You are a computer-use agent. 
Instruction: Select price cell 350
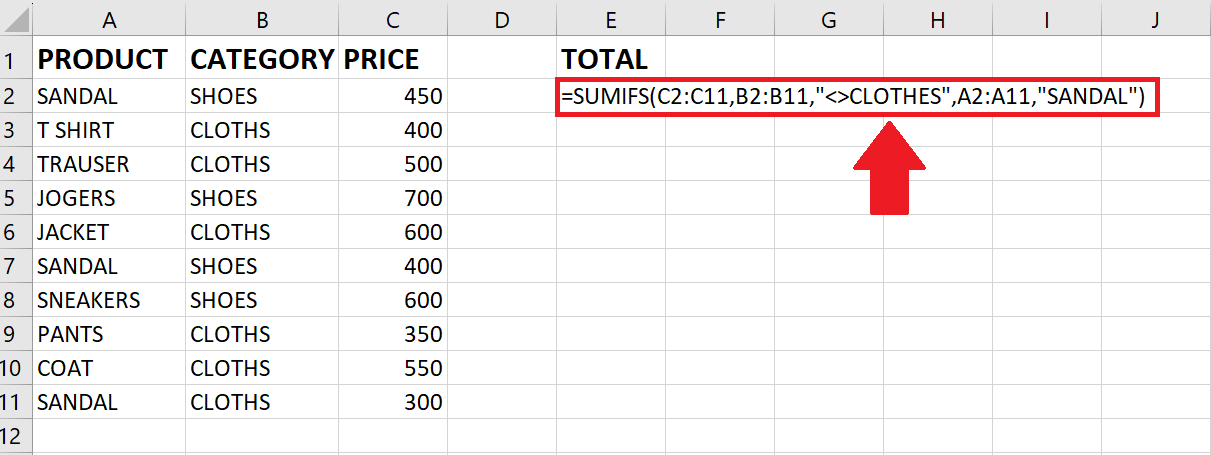tap(393, 334)
